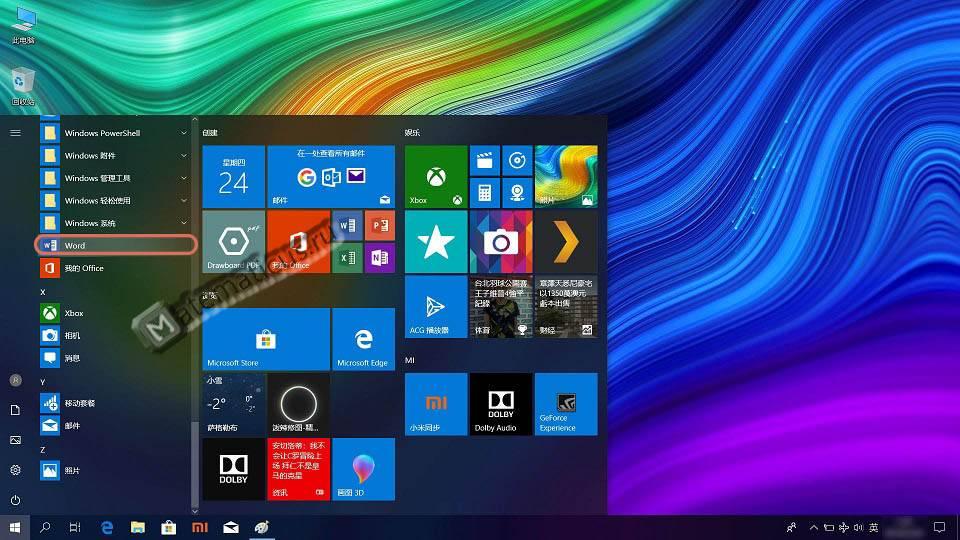The height and width of the screenshot is (540, 960).
Task: Open Pictures from Start sidebar
Action: coord(15,440)
